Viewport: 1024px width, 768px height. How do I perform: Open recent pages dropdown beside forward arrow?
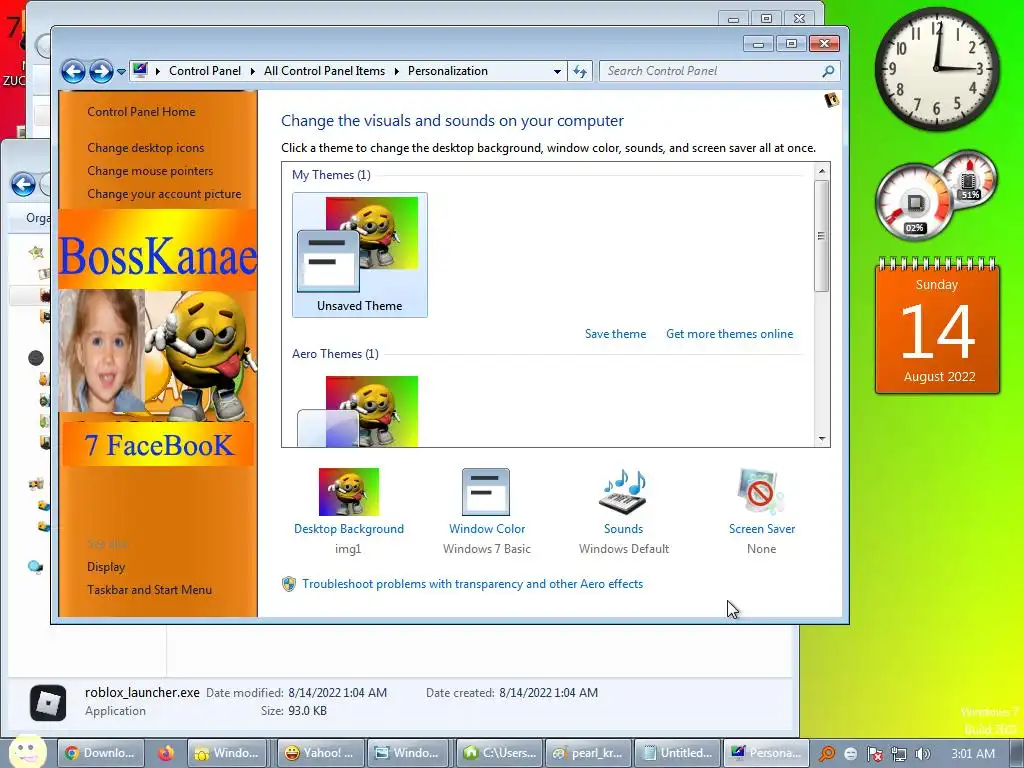[121, 72]
